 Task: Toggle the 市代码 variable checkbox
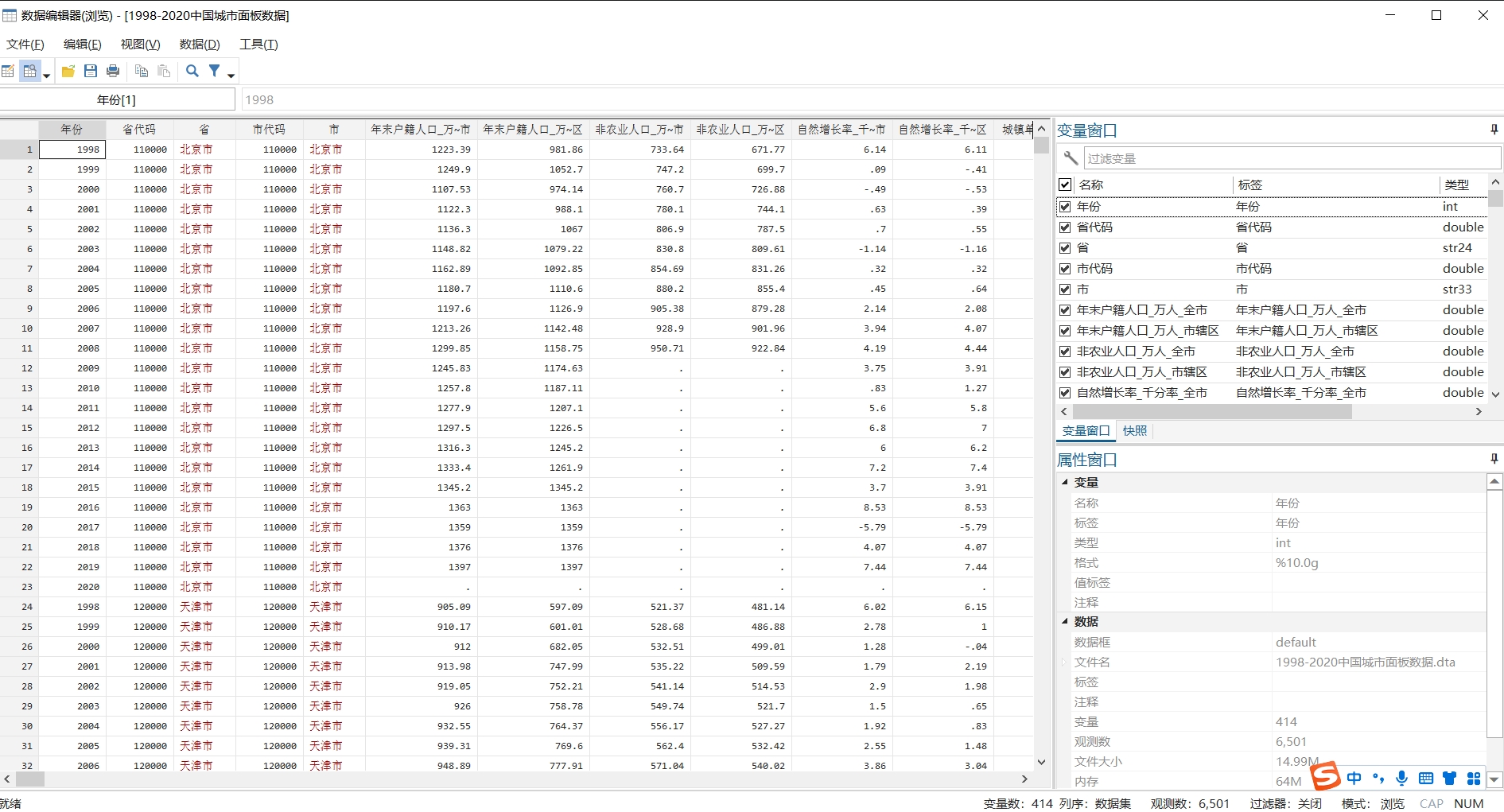tap(1065, 269)
